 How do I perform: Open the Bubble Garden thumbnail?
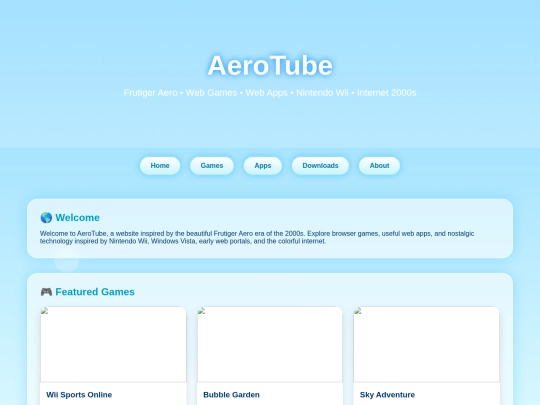pyautogui.click(x=270, y=344)
